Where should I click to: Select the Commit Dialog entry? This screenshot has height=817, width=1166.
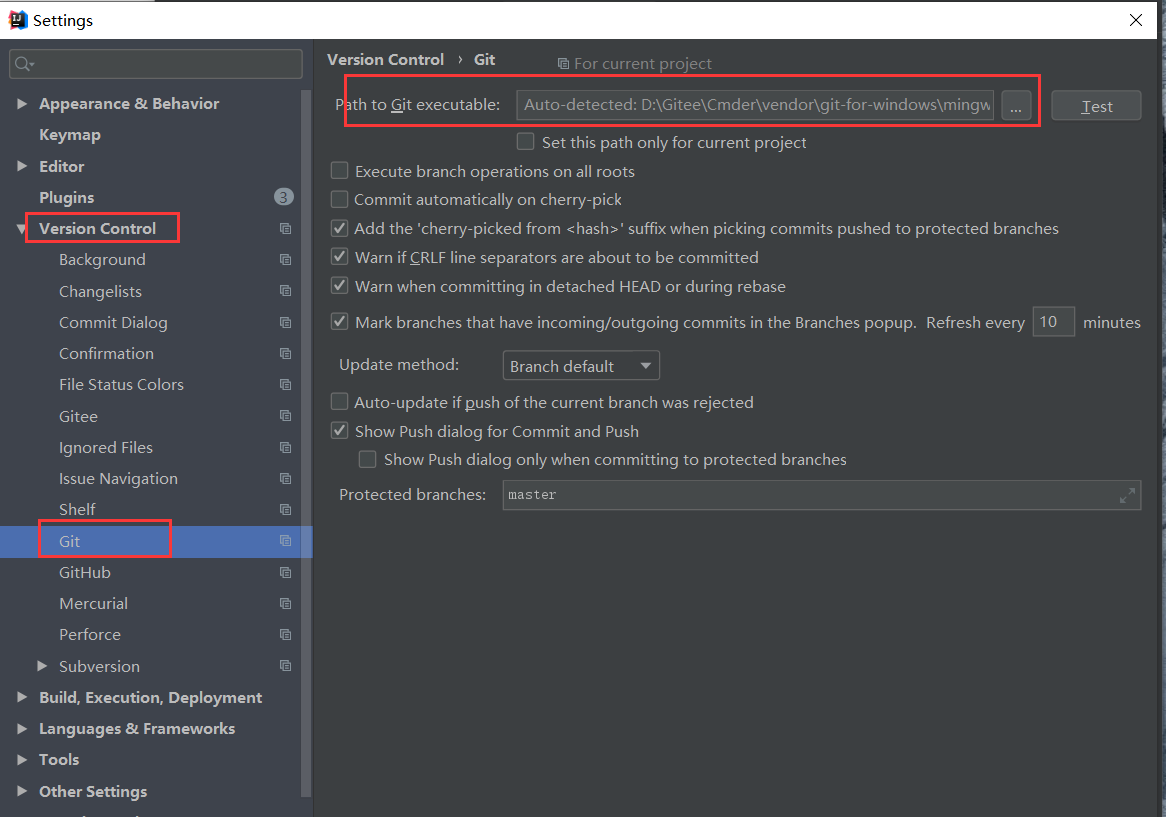pyautogui.click(x=113, y=323)
